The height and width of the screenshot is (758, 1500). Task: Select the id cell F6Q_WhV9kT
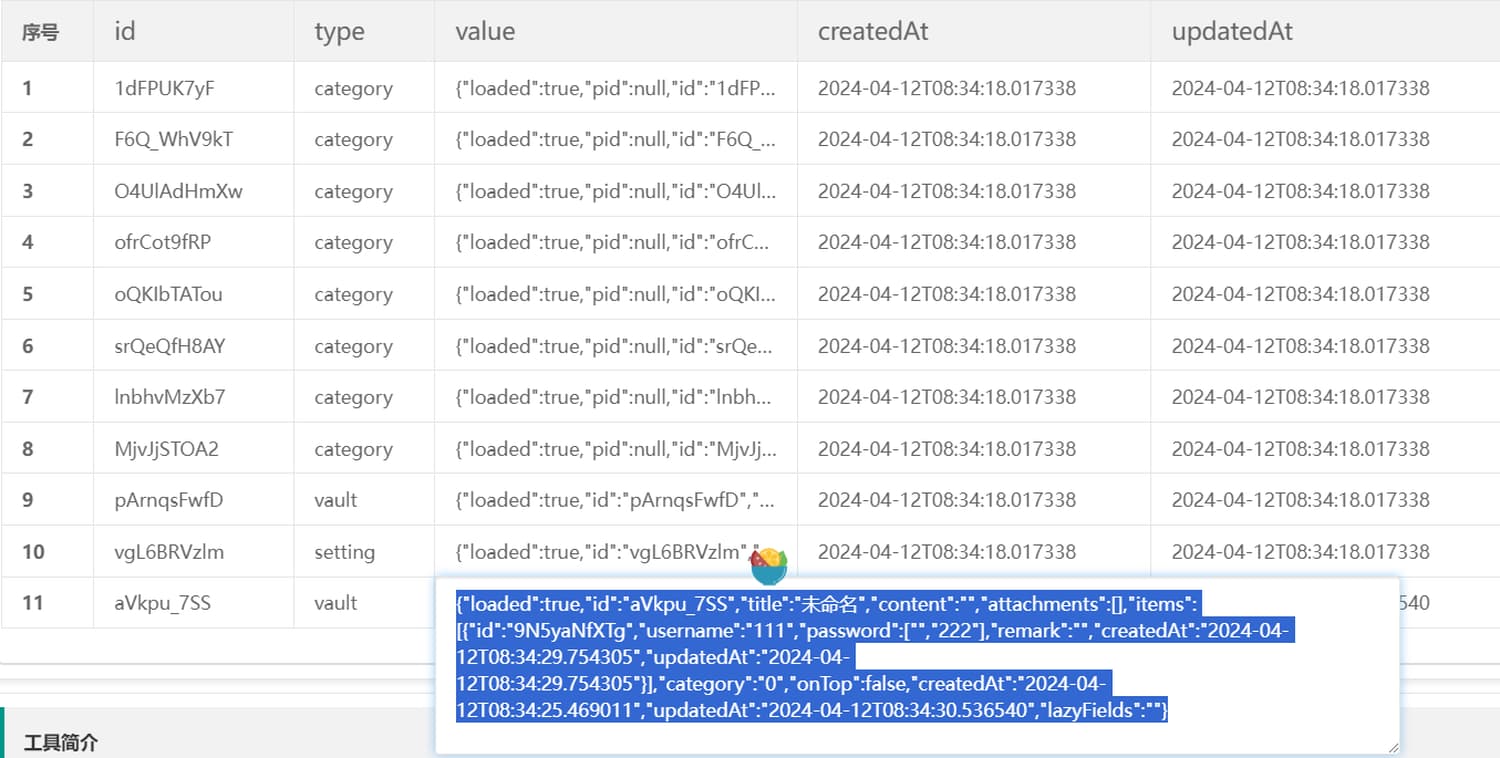tap(174, 139)
